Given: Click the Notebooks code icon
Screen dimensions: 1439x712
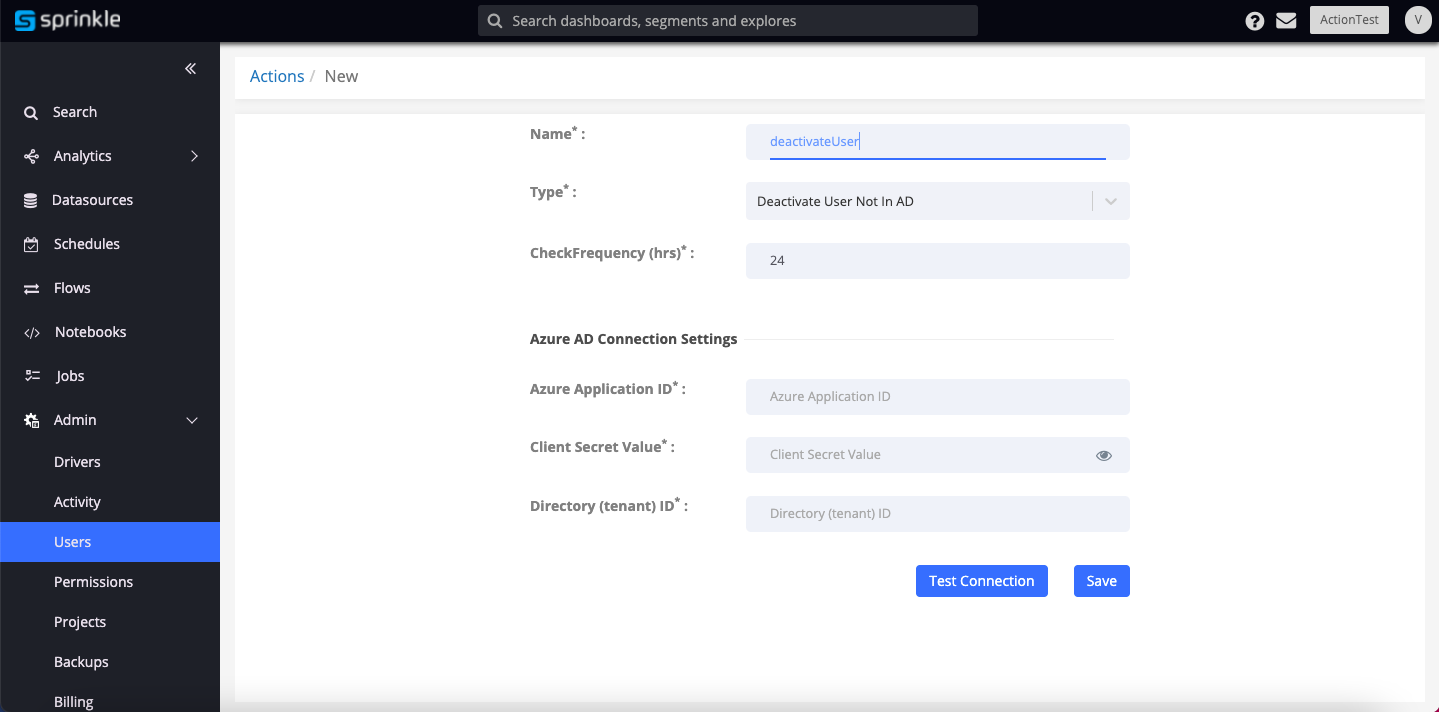Looking at the screenshot, I should (x=31, y=333).
